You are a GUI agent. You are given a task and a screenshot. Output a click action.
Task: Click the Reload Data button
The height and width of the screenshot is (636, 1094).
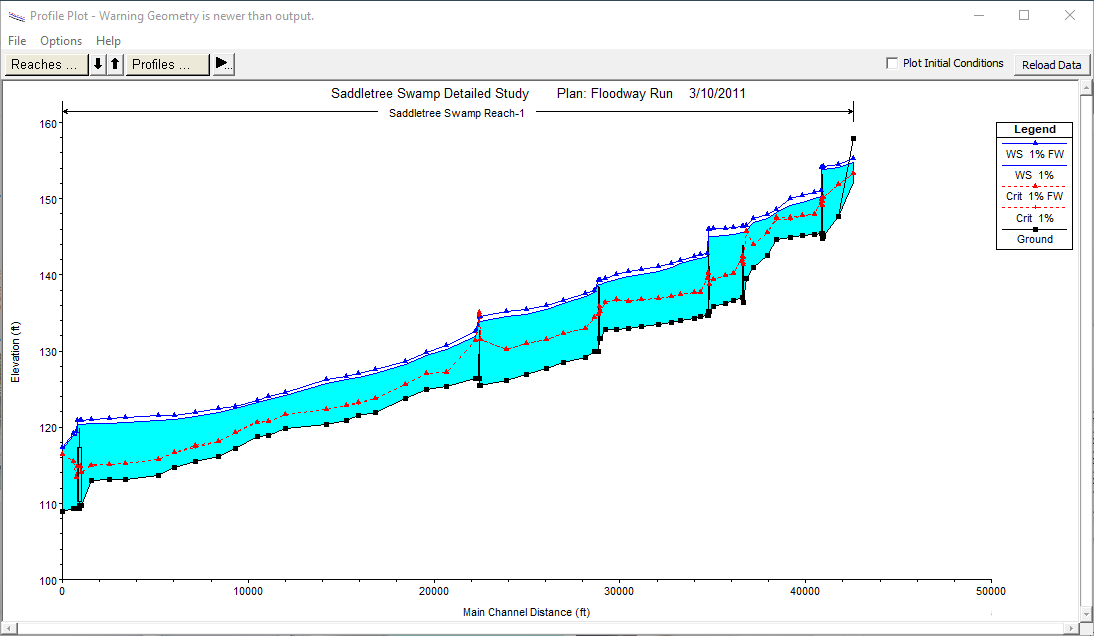pyautogui.click(x=1051, y=64)
